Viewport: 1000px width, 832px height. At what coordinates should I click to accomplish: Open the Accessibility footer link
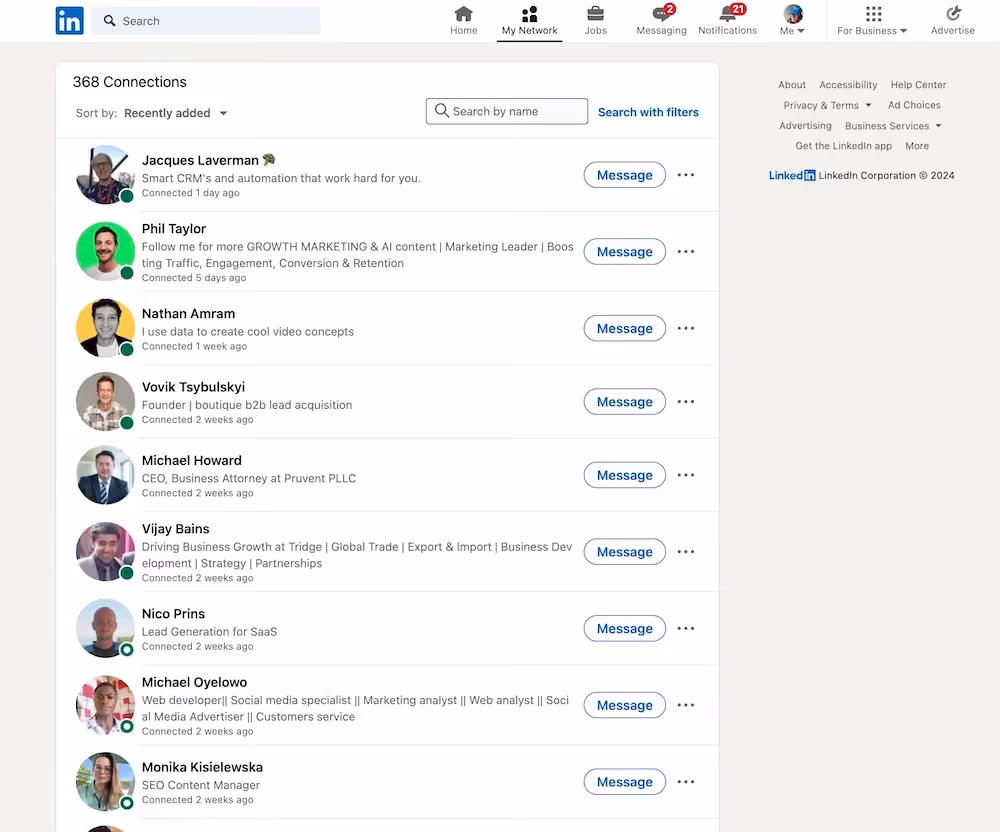pos(848,85)
